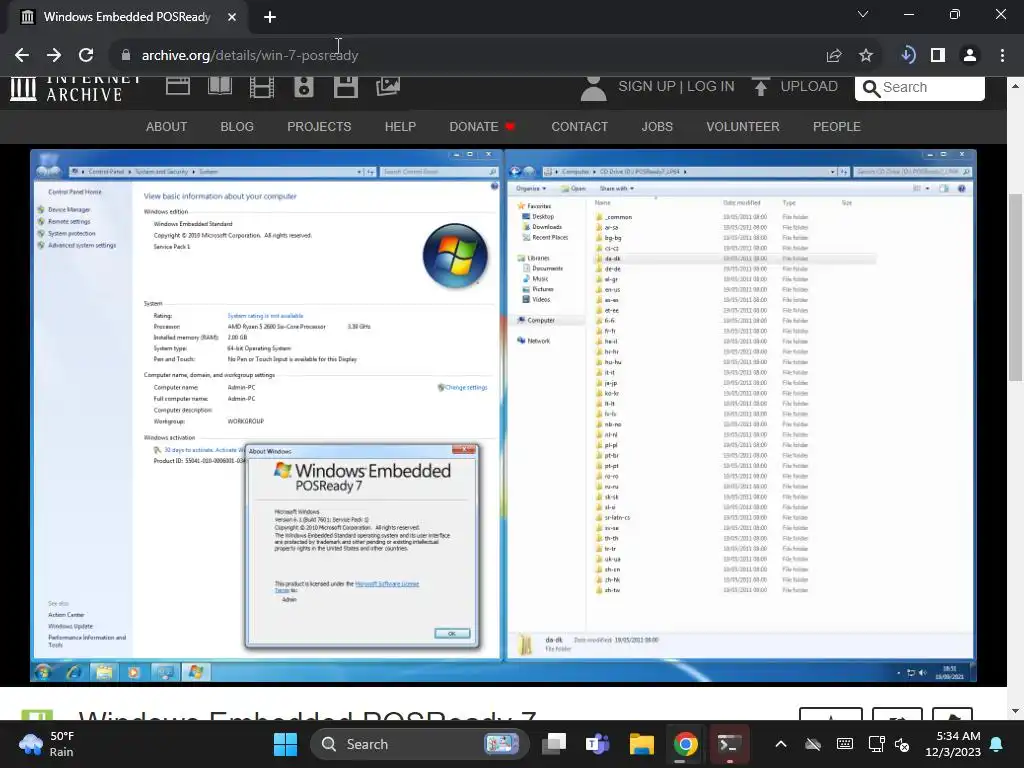Open the HELP menu item

tap(400, 127)
